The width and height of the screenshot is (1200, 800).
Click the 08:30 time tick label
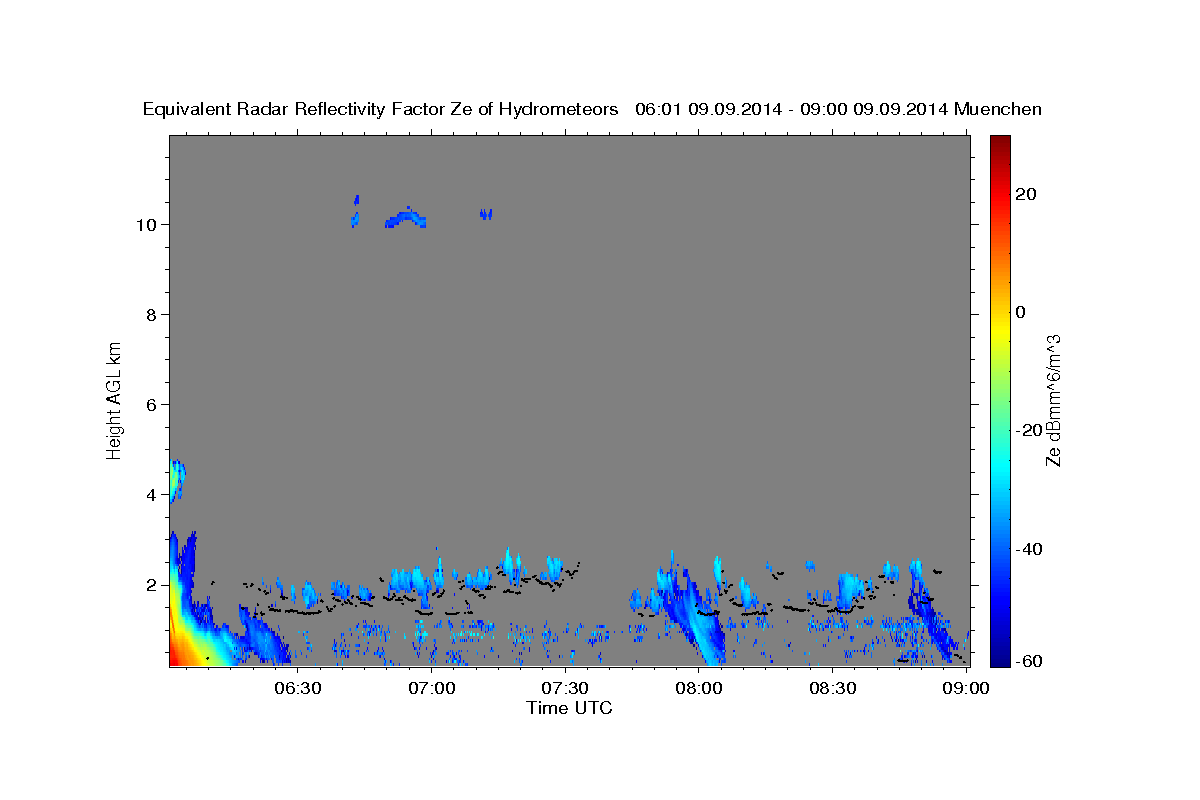click(832, 688)
